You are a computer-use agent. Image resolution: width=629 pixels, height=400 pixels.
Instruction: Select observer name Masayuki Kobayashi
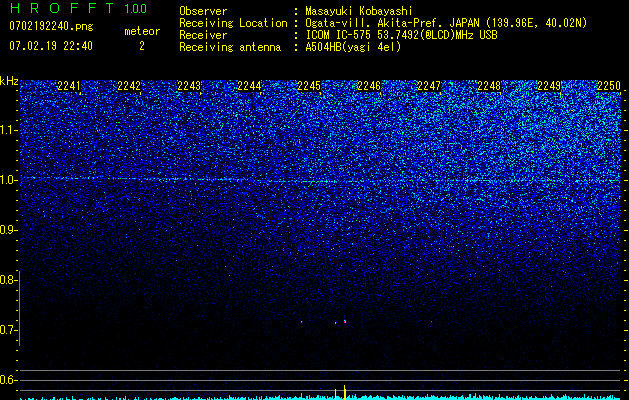tap(359, 11)
